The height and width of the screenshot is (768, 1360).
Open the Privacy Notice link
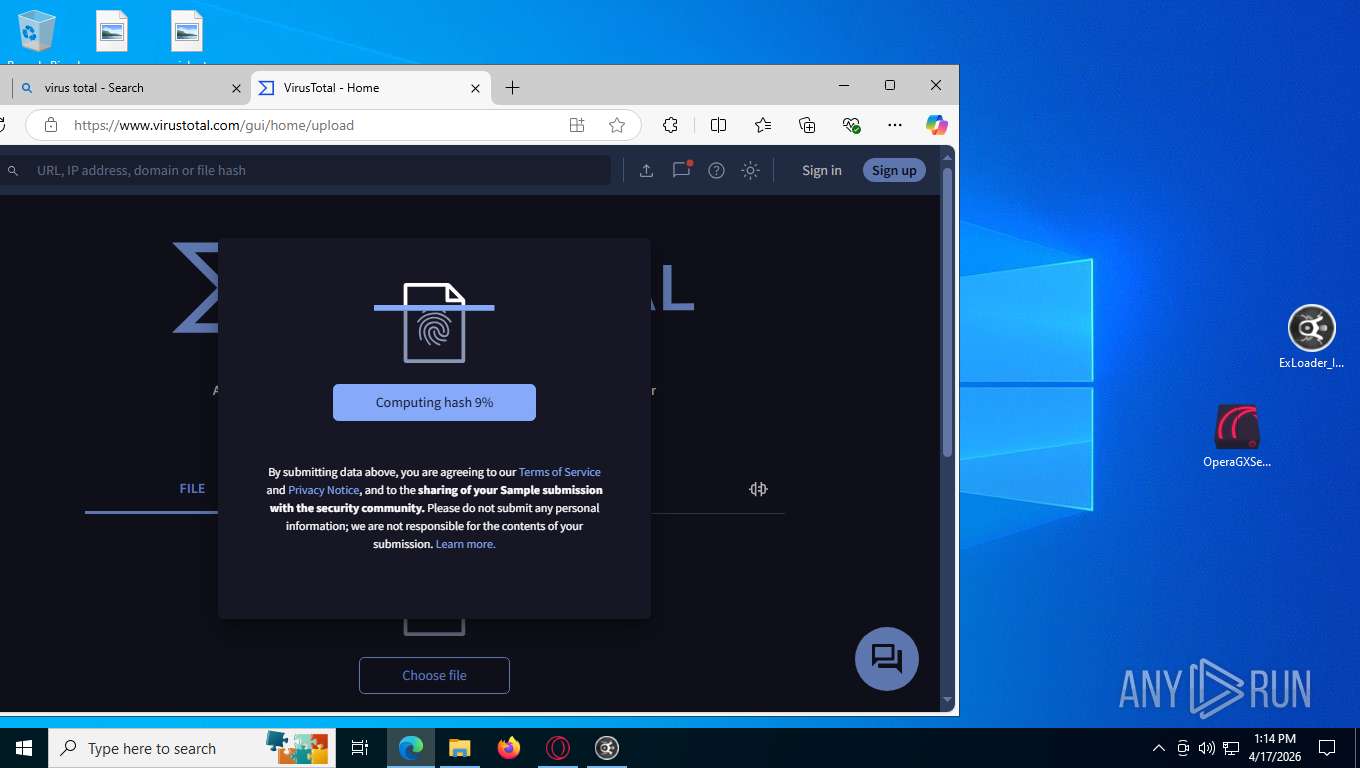pyautogui.click(x=323, y=490)
